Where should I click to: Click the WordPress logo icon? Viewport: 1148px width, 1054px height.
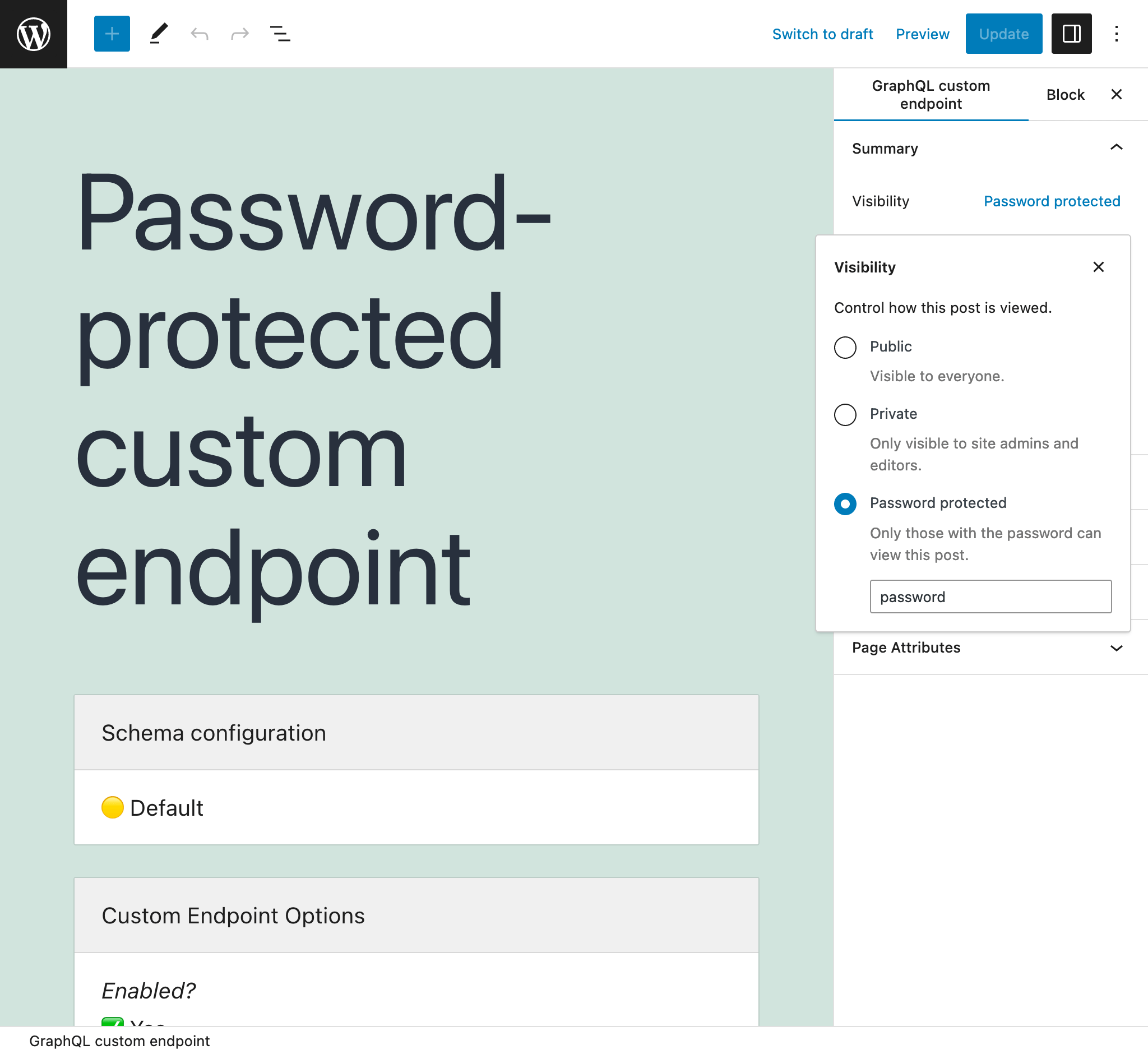point(34,34)
